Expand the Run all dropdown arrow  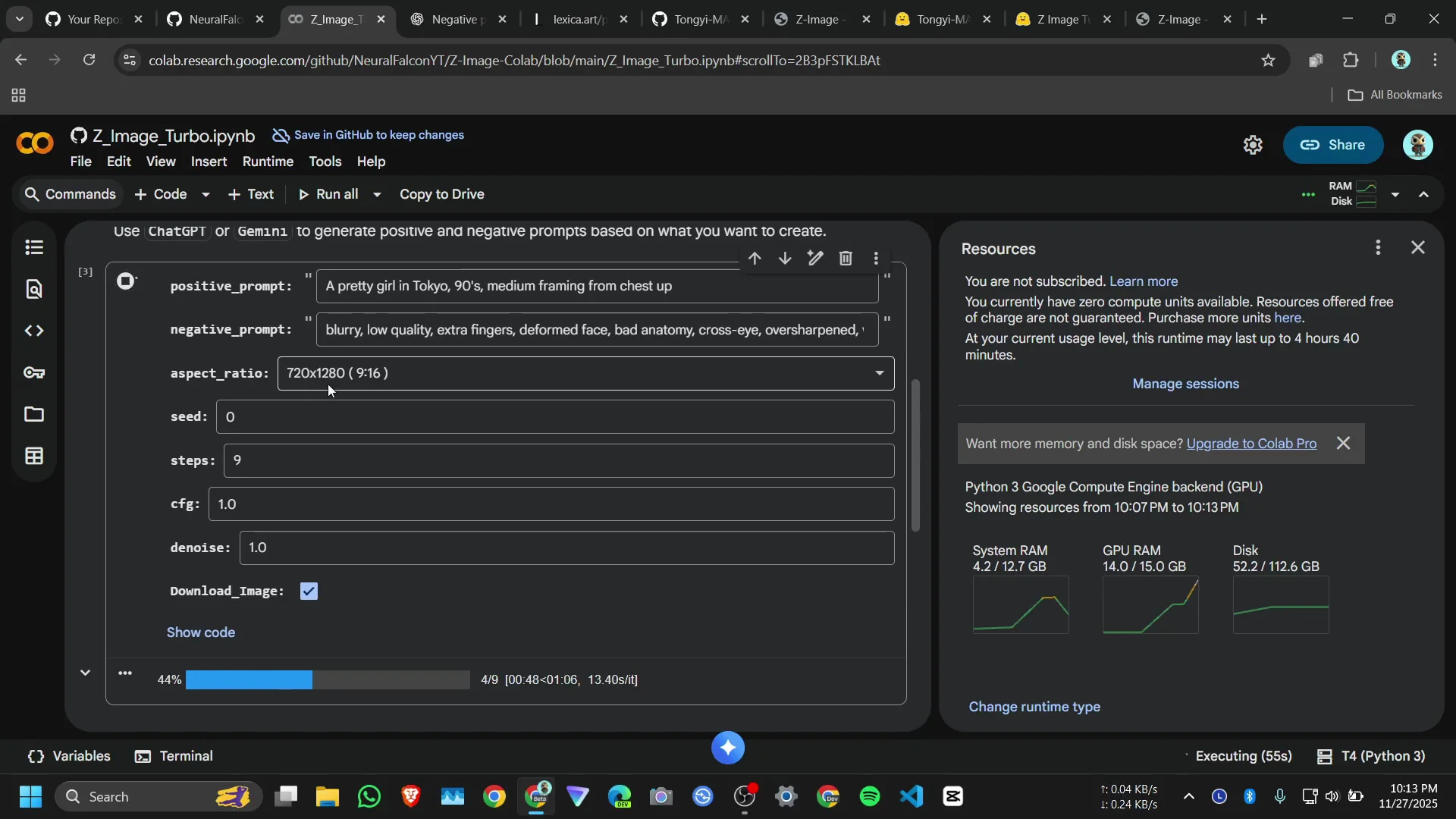click(x=376, y=194)
